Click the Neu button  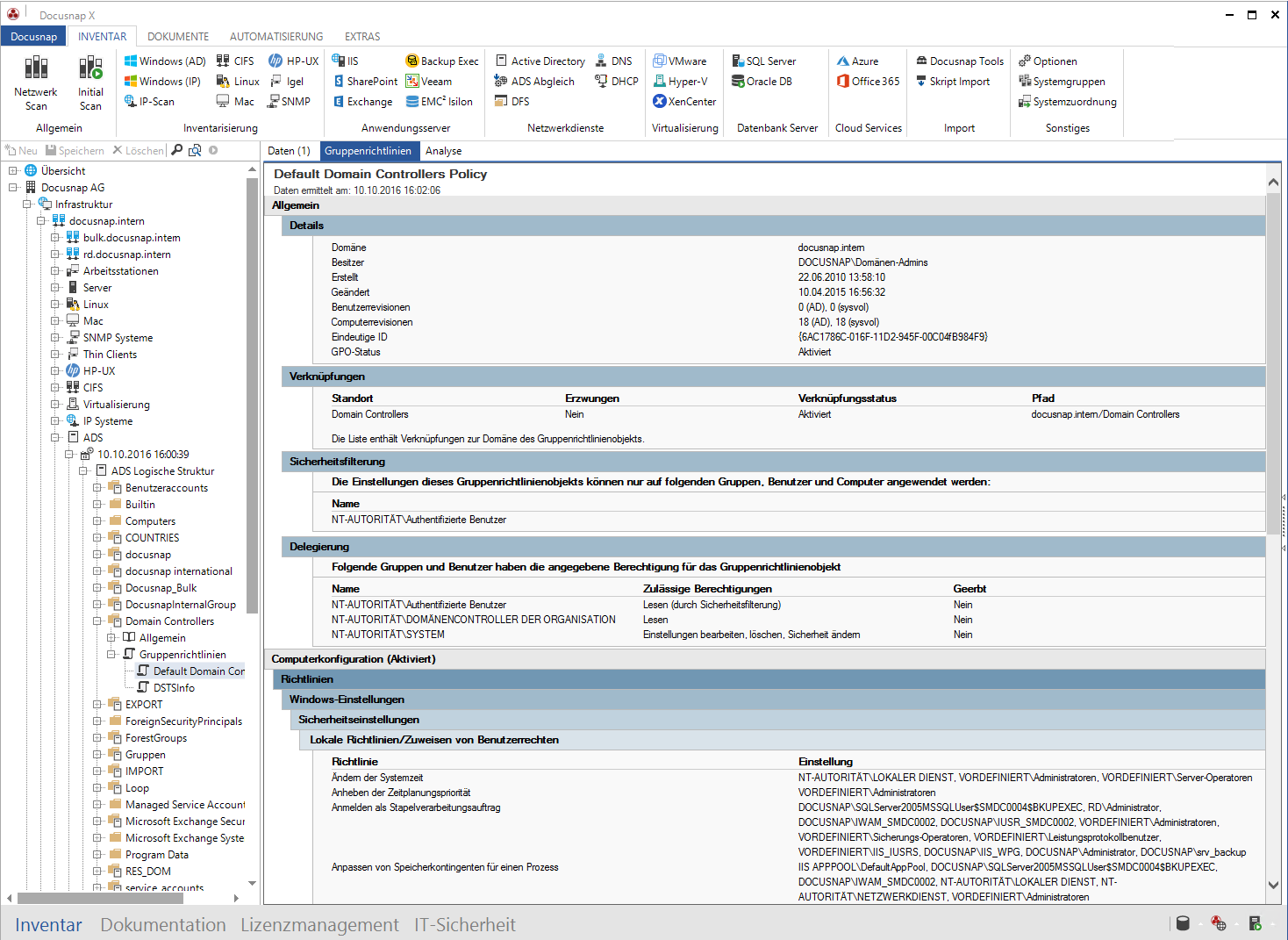(x=22, y=151)
